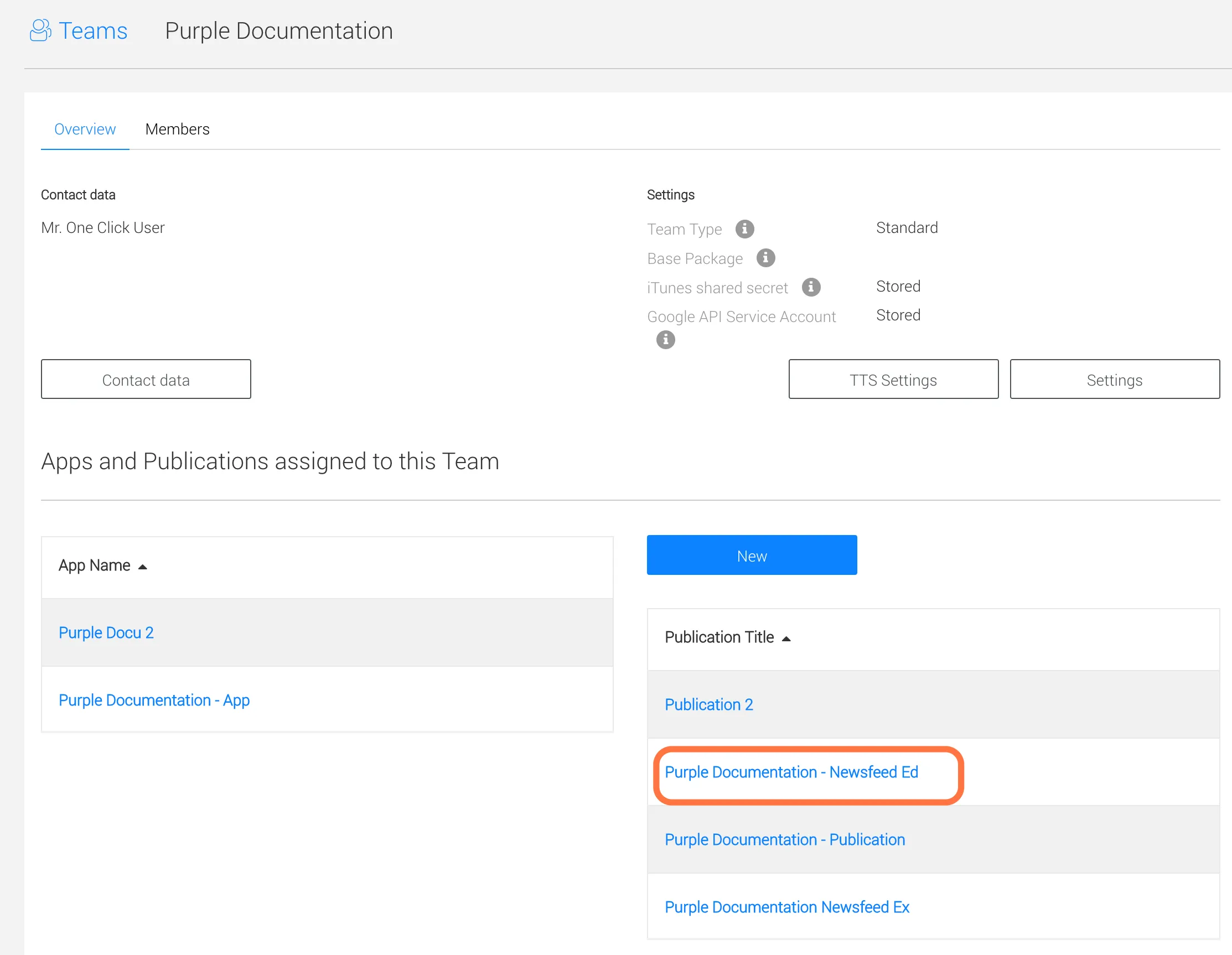The image size is (1232, 955).
Task: Click the Purple Documentation page title
Action: click(x=279, y=31)
